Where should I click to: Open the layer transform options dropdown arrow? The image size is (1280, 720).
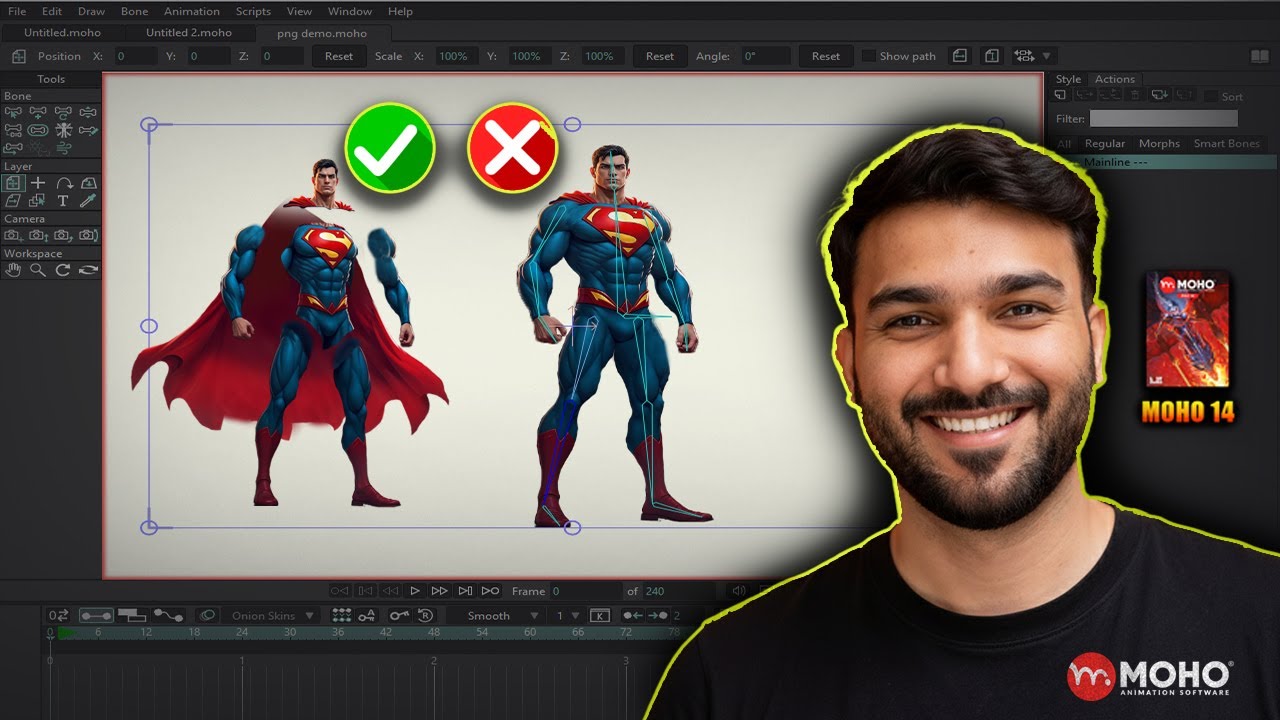(x=1047, y=56)
